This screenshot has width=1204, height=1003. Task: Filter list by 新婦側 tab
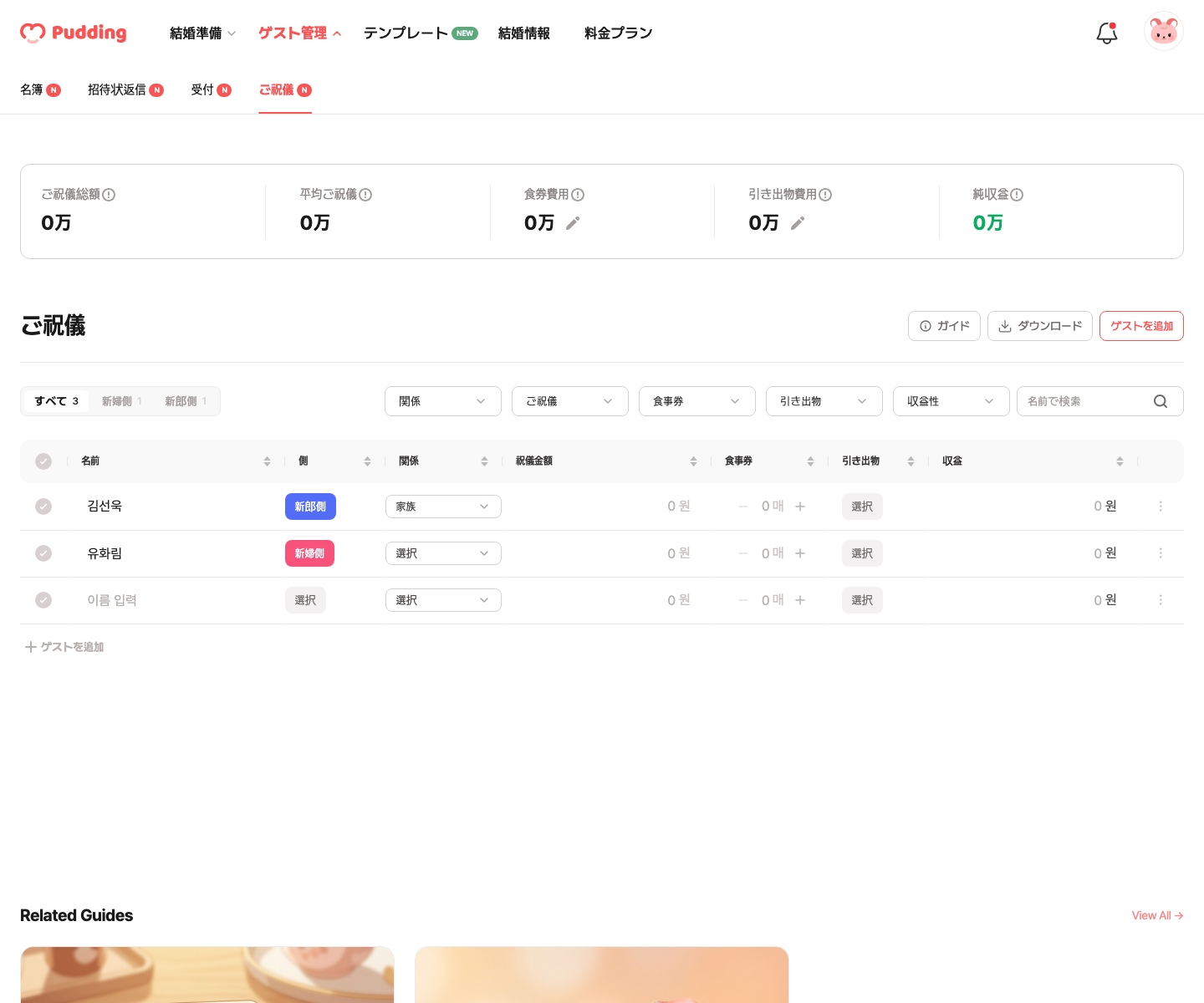[122, 401]
